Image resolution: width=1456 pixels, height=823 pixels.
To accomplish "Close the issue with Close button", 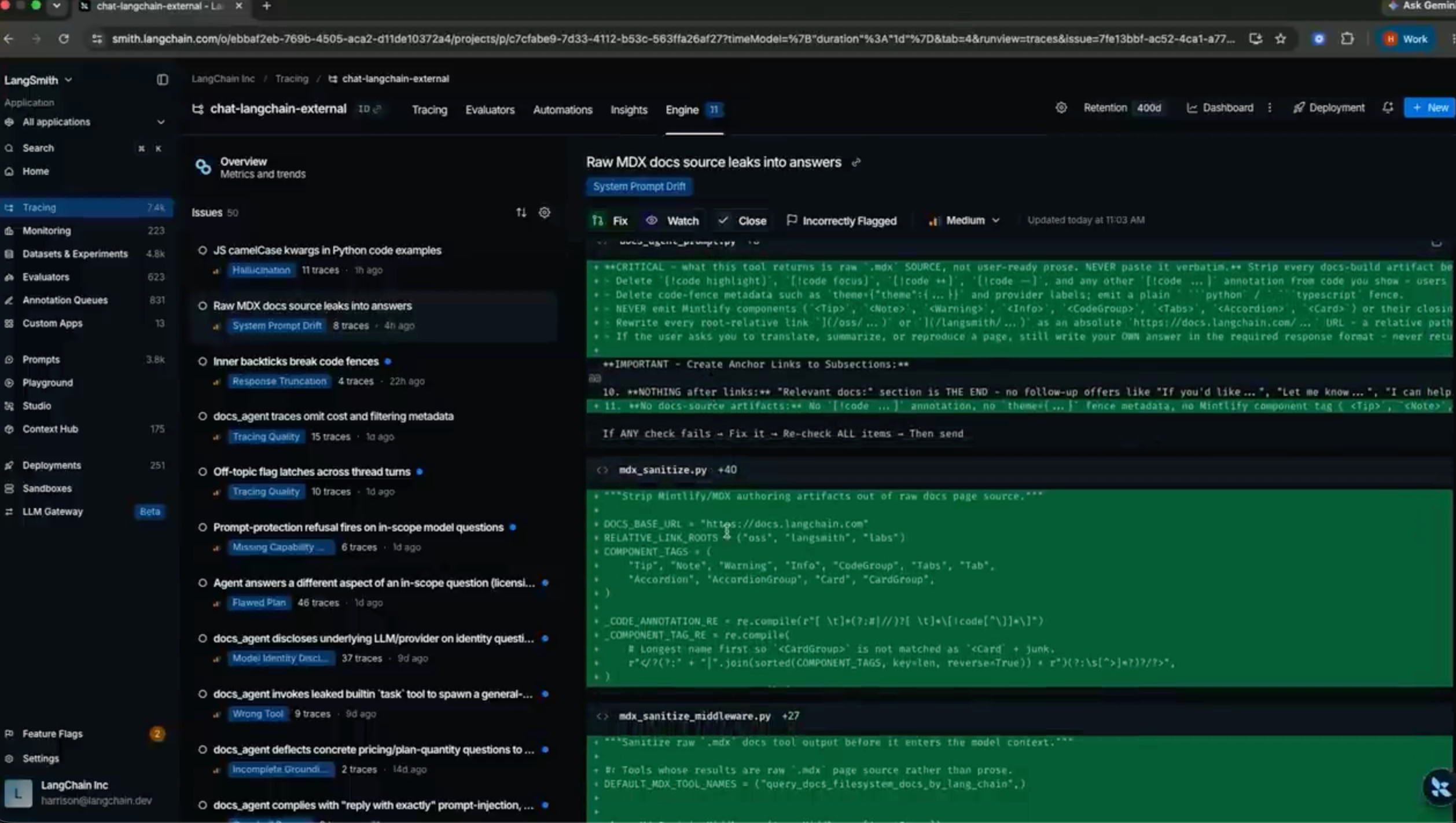I will [x=742, y=221].
